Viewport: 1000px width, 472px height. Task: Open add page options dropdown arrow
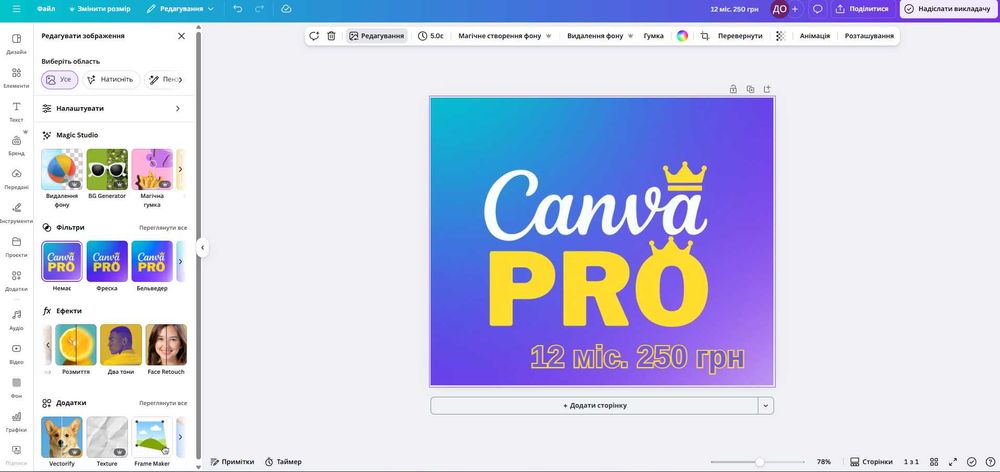tap(766, 405)
